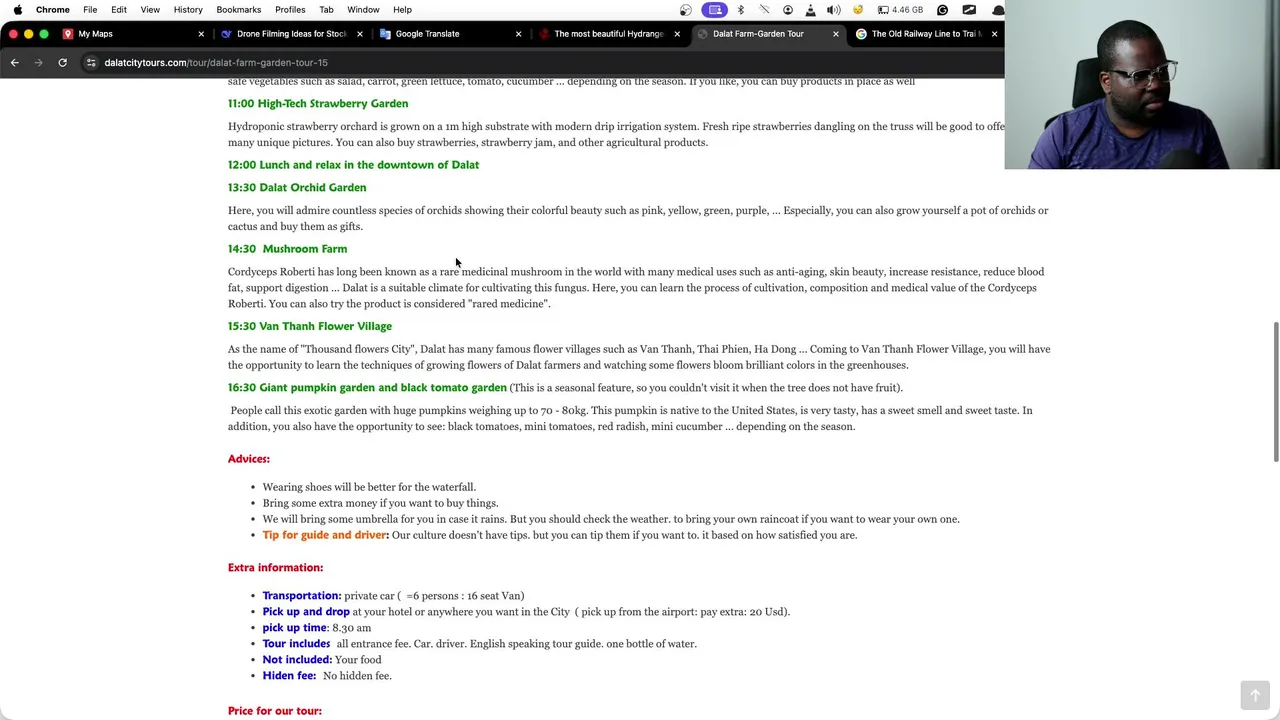Click the 'Tour includes' label
Screen dimensions: 1280x720
tap(296, 644)
